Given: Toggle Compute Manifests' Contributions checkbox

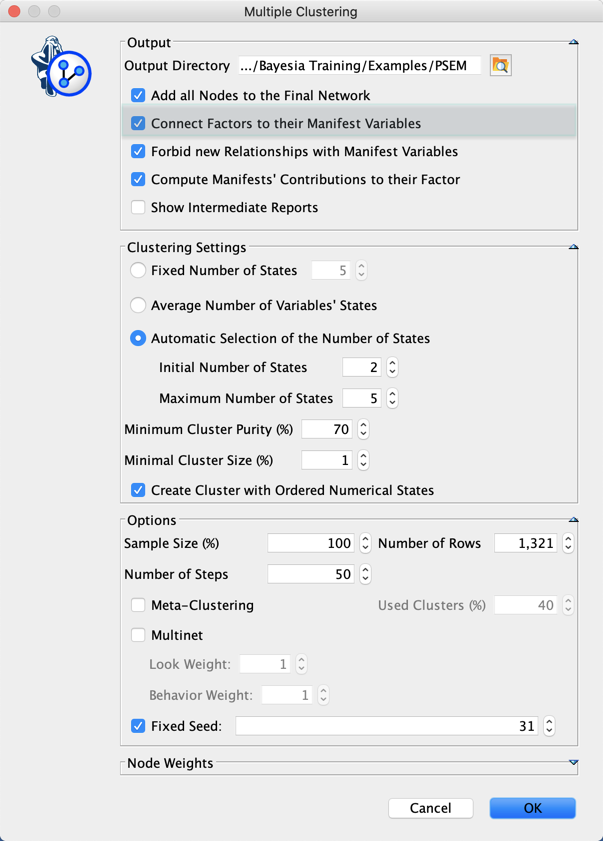Looking at the screenshot, I should coord(138,180).
